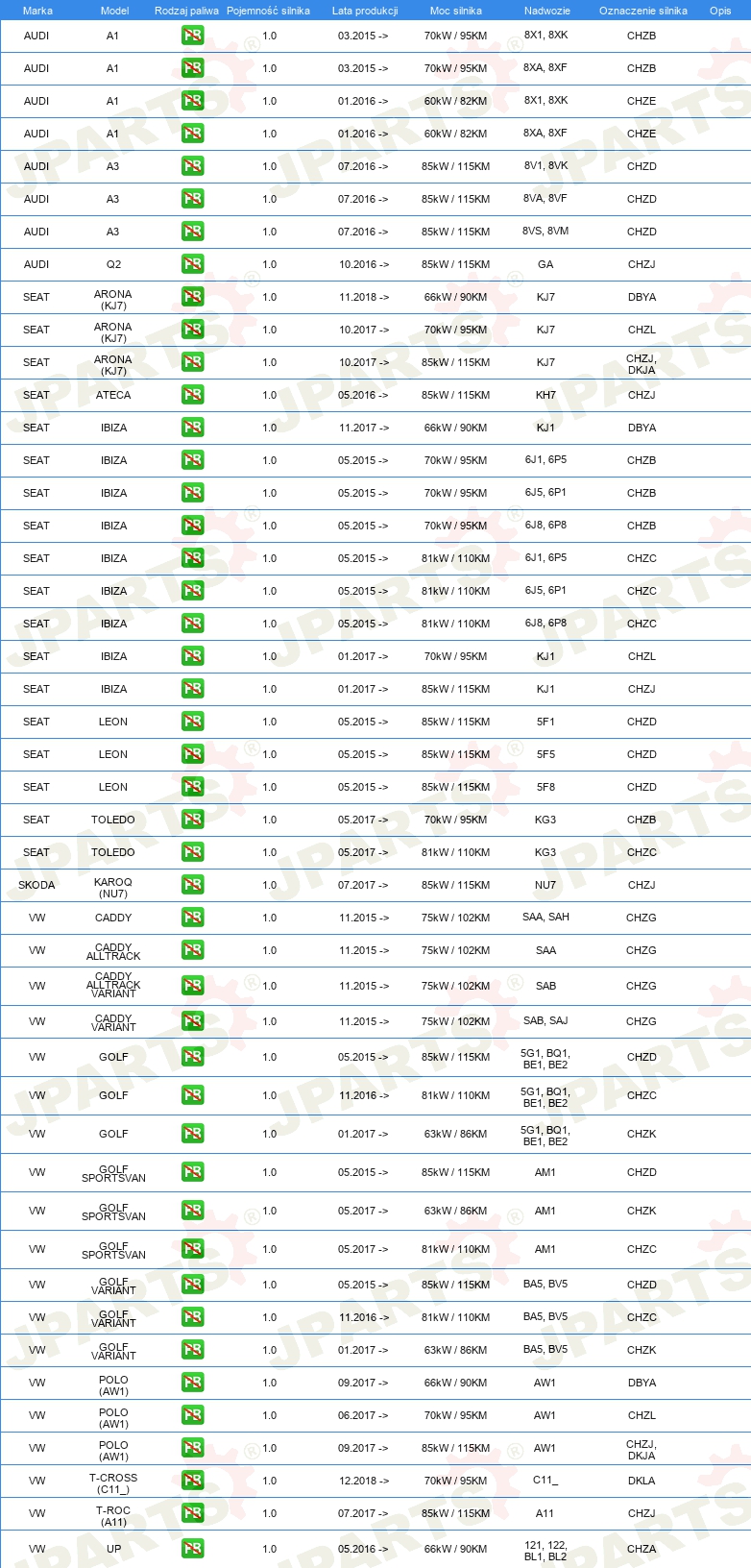Click the fuel icon in the VW T-CROSS row

point(192,1481)
